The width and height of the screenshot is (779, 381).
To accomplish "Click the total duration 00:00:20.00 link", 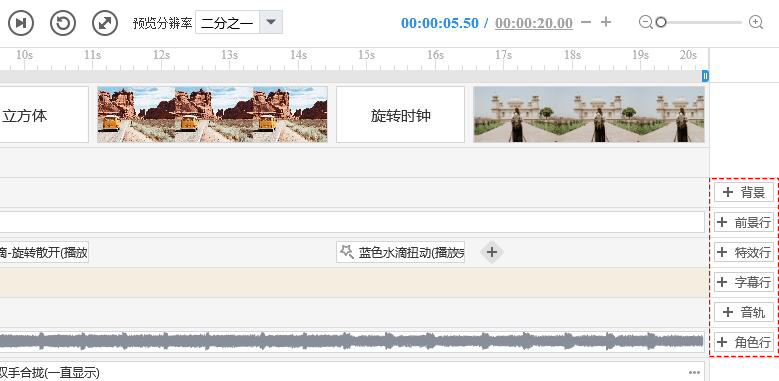I will point(534,23).
